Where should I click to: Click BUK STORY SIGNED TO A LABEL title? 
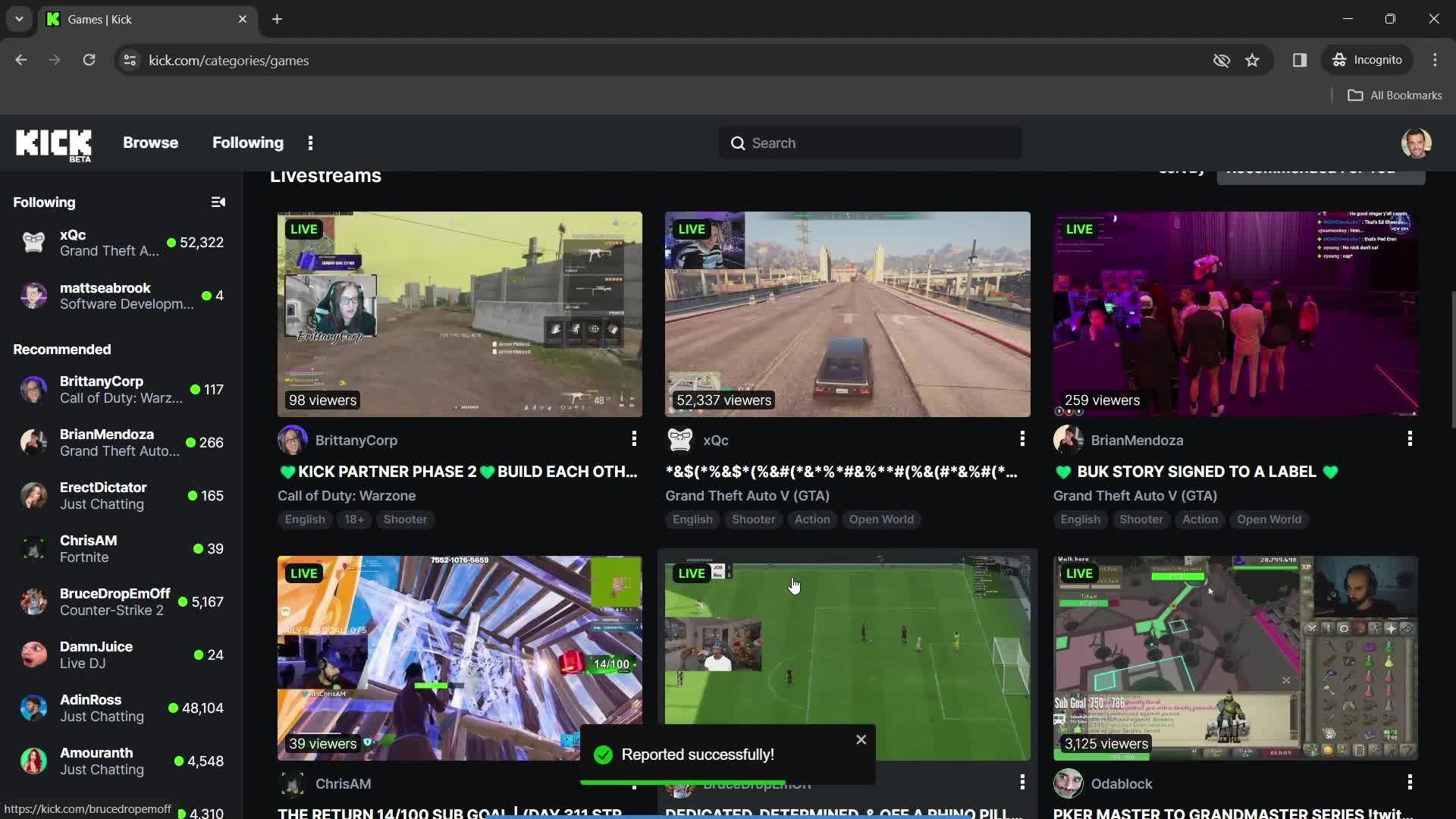(1197, 472)
